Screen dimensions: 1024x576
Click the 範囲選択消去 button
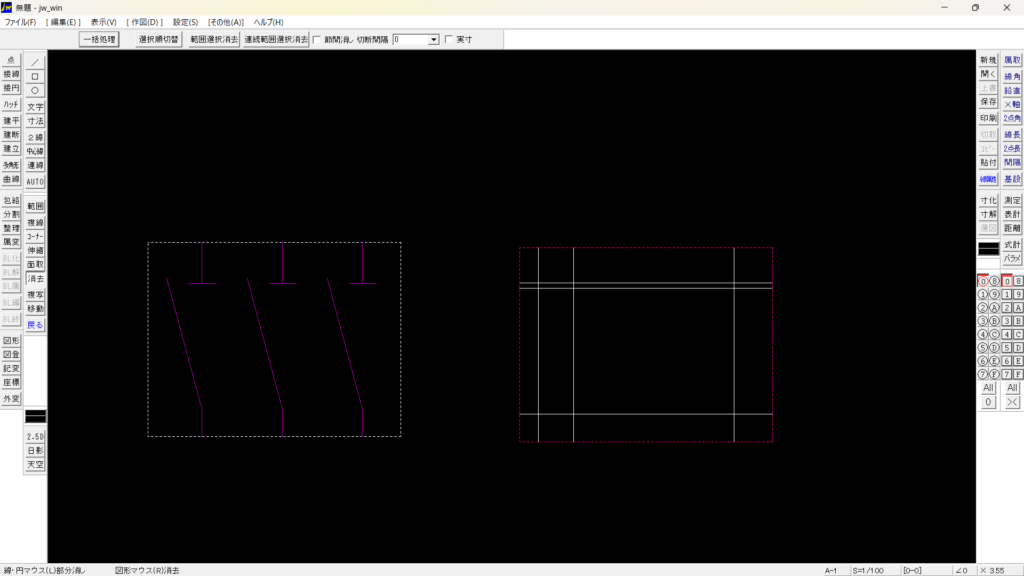point(214,40)
